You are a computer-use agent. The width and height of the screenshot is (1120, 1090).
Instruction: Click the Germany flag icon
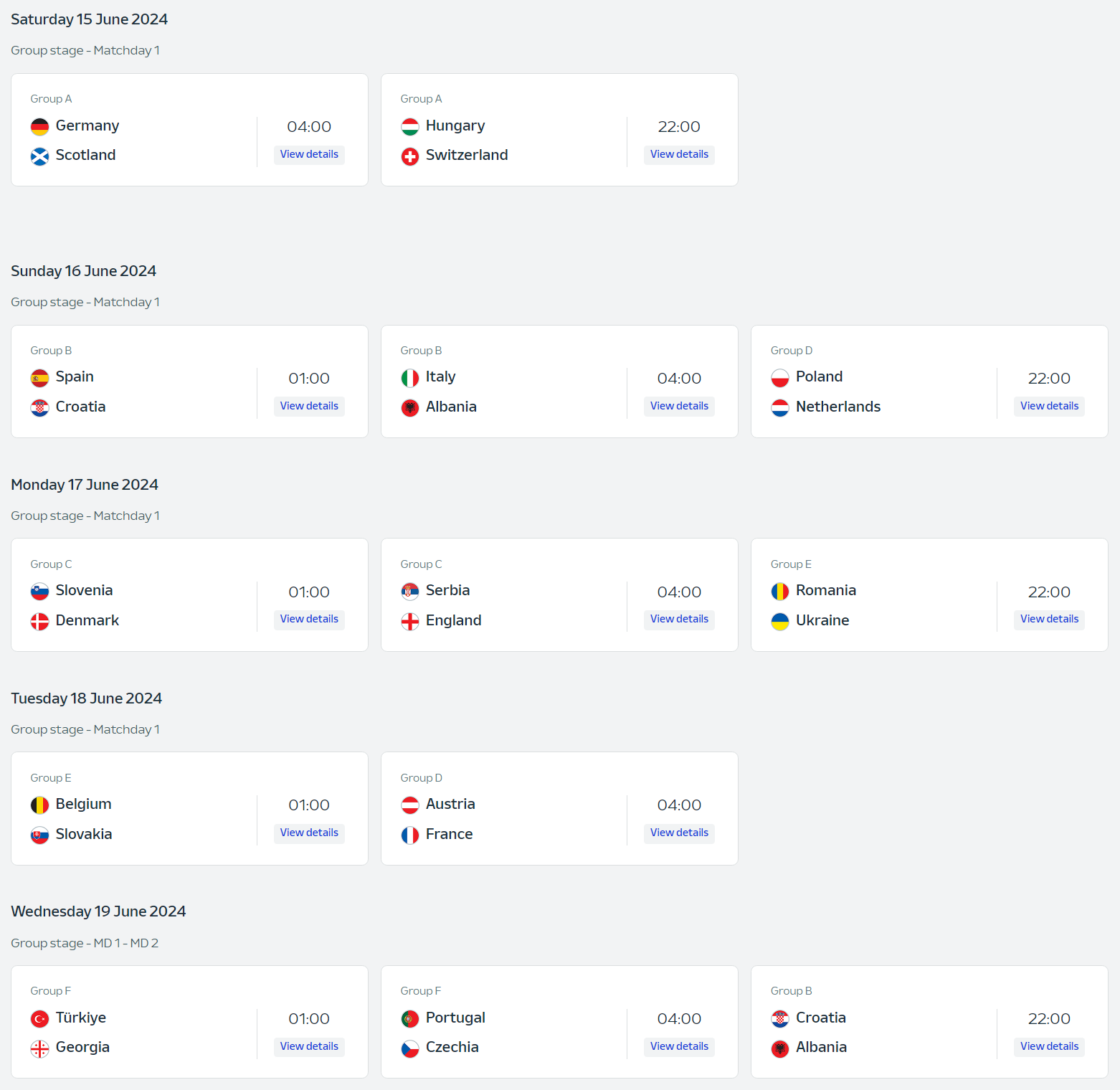[40, 127]
